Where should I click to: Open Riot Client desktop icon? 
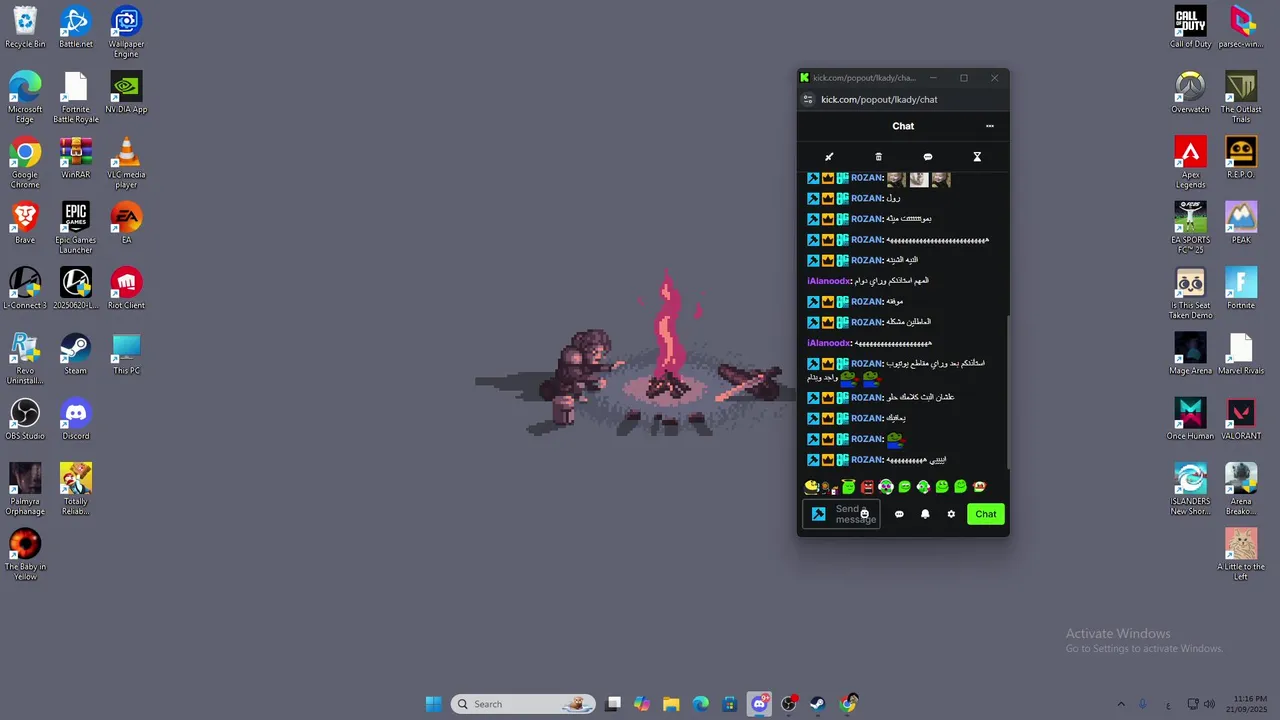click(126, 289)
